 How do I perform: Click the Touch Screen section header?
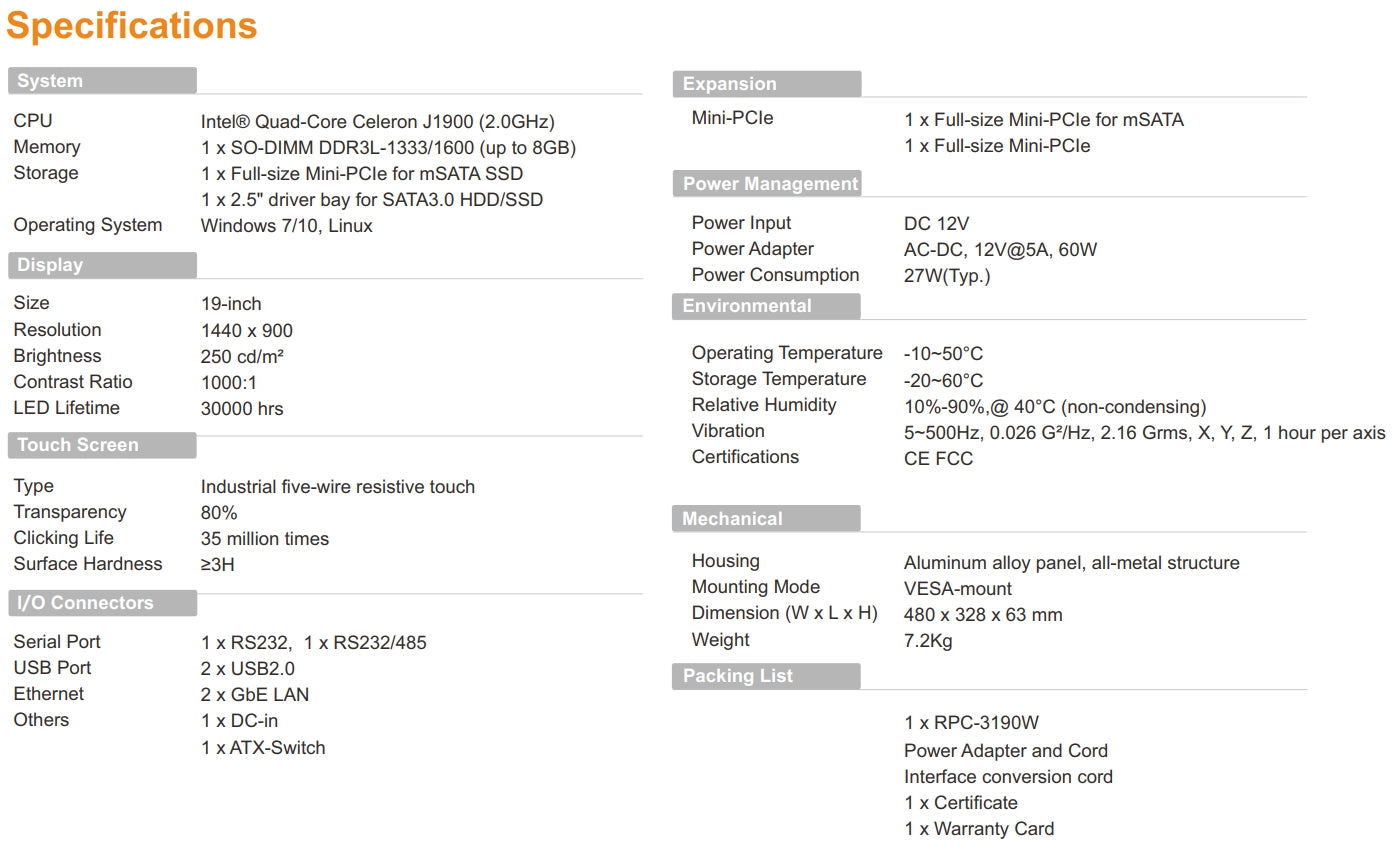coord(78,445)
